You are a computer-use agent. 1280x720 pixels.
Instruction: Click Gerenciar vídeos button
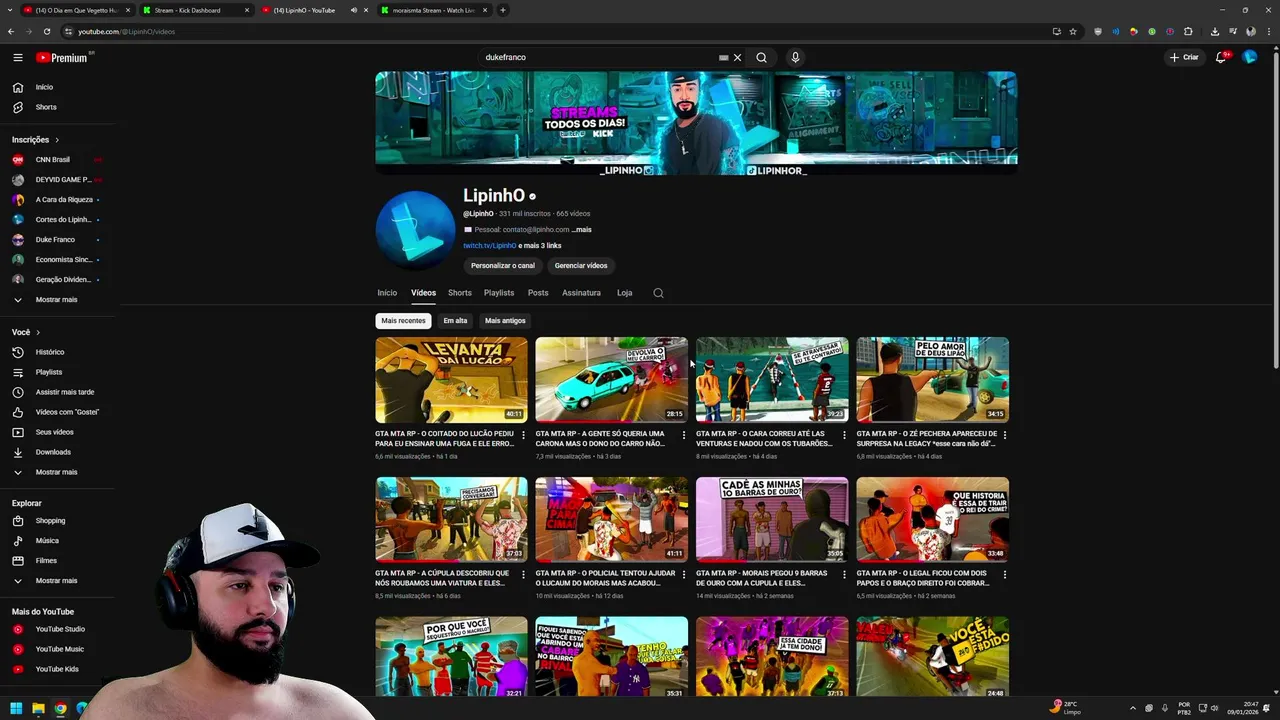point(581,266)
